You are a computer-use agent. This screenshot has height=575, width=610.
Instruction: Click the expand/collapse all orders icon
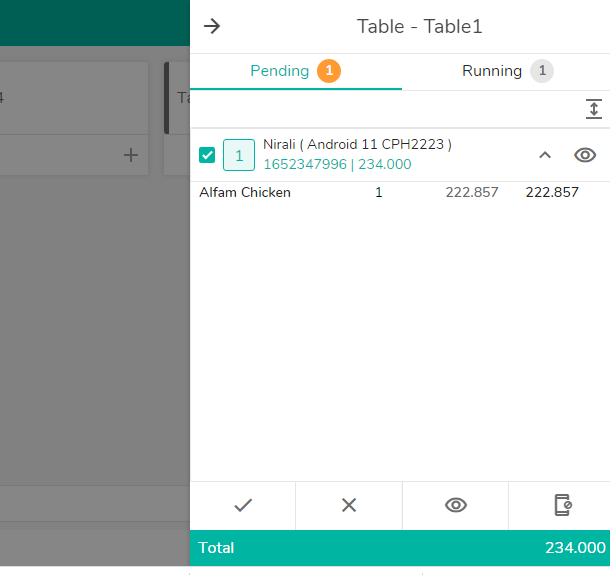[x=594, y=109]
